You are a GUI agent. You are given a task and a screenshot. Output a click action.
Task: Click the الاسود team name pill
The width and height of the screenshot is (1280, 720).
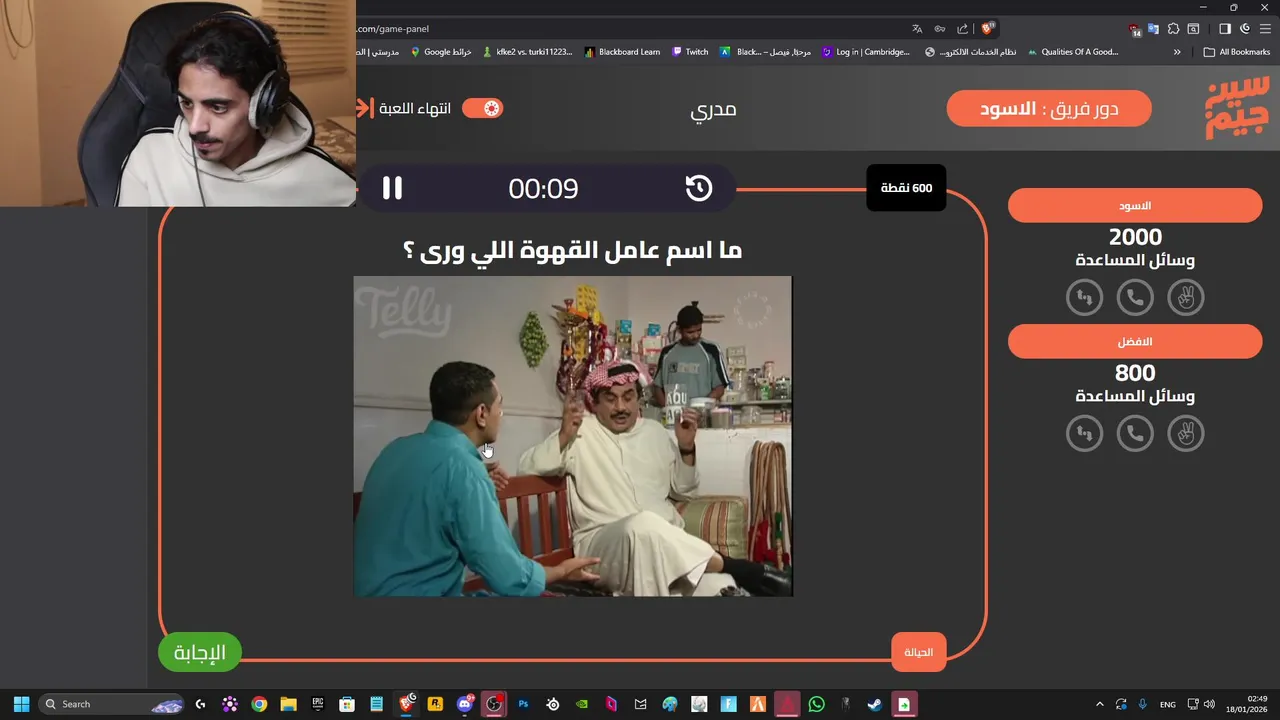(1135, 205)
